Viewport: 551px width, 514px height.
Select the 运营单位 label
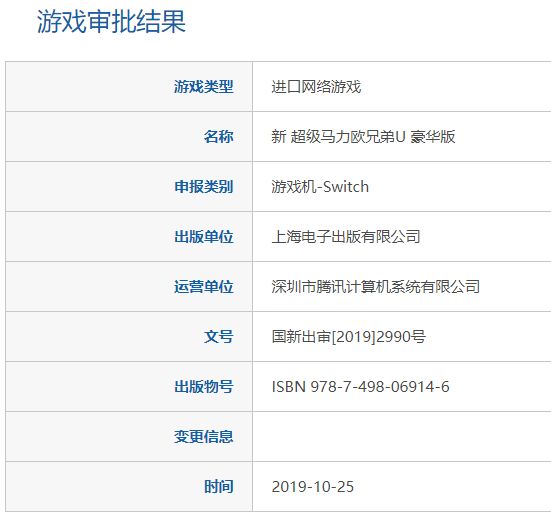203,286
